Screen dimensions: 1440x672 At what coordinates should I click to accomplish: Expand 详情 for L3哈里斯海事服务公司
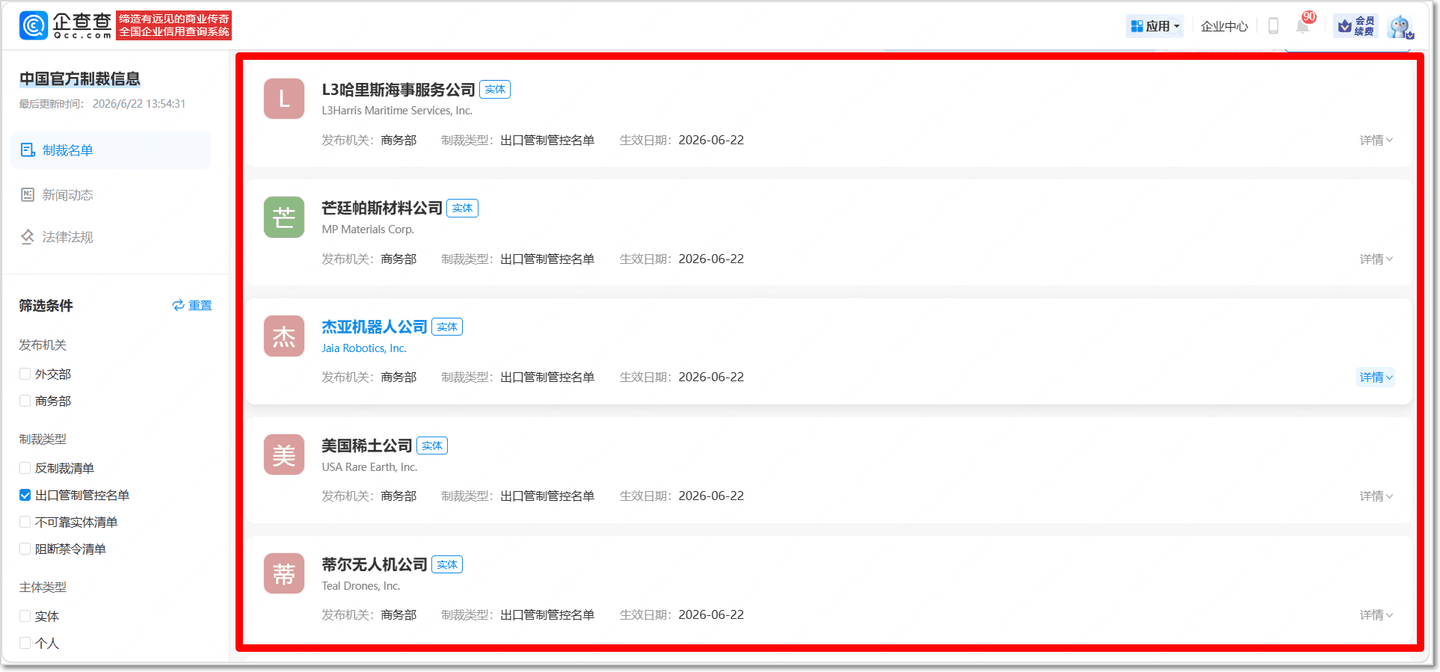coord(1376,140)
